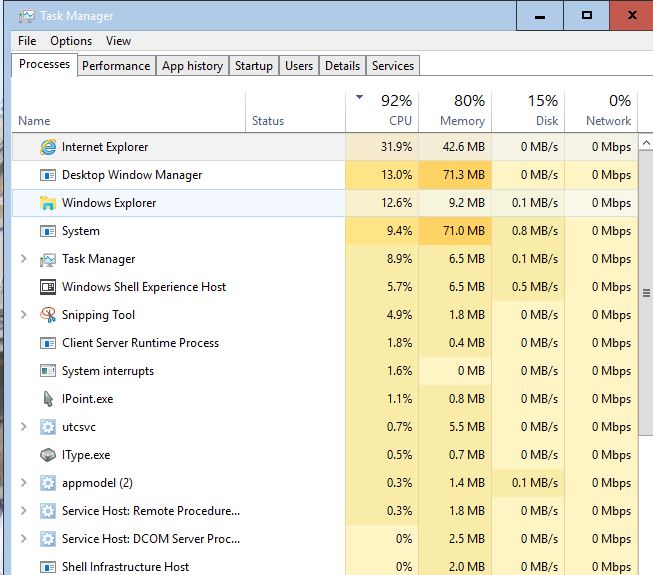Click the Service Host: DCOM Server gear icon
This screenshot has width=653, height=575.
coord(48,539)
